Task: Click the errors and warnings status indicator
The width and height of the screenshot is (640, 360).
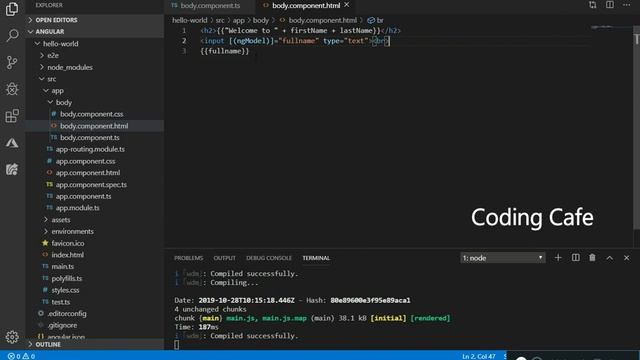Action: (x=22, y=356)
